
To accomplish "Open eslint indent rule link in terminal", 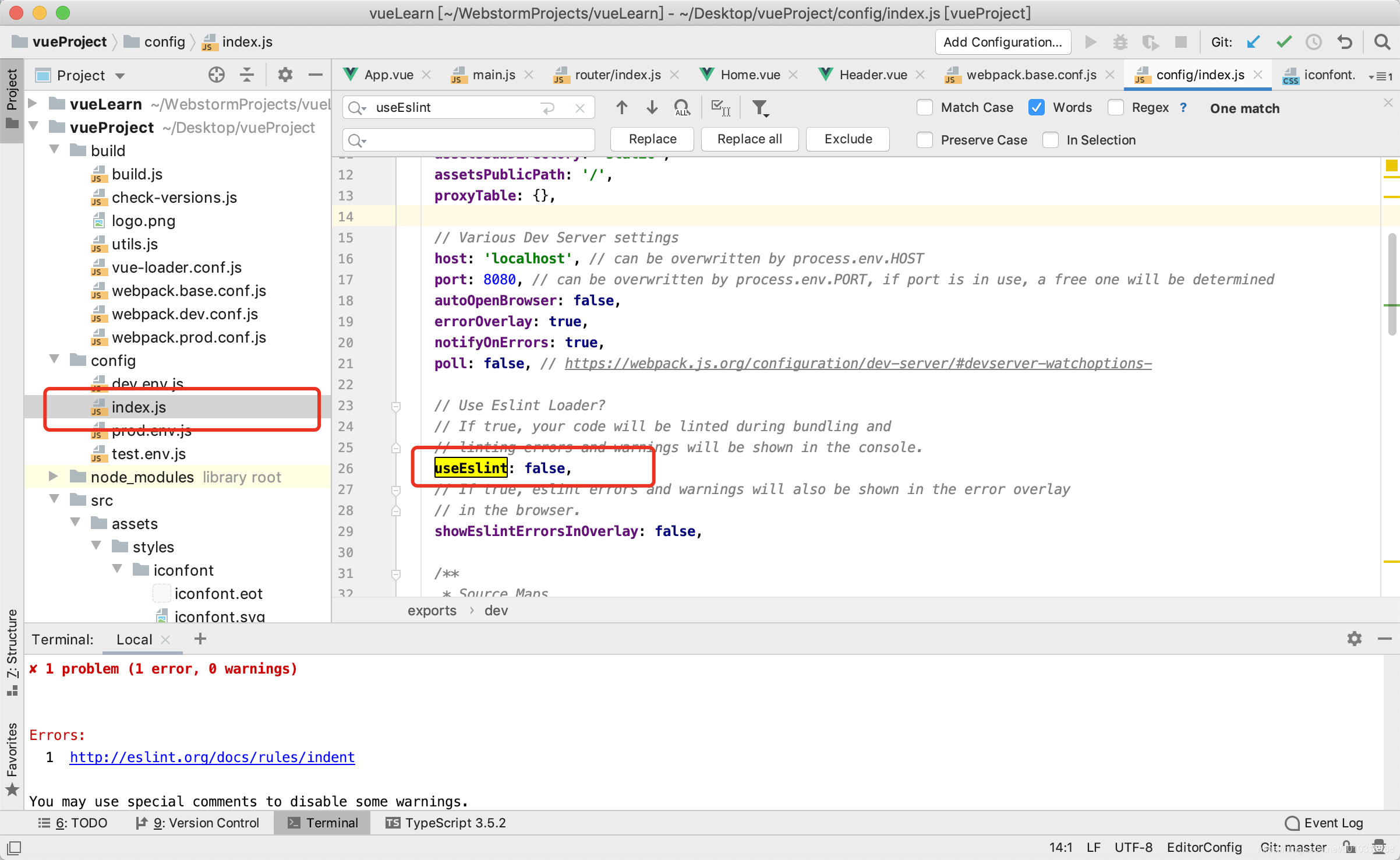I will [x=212, y=757].
